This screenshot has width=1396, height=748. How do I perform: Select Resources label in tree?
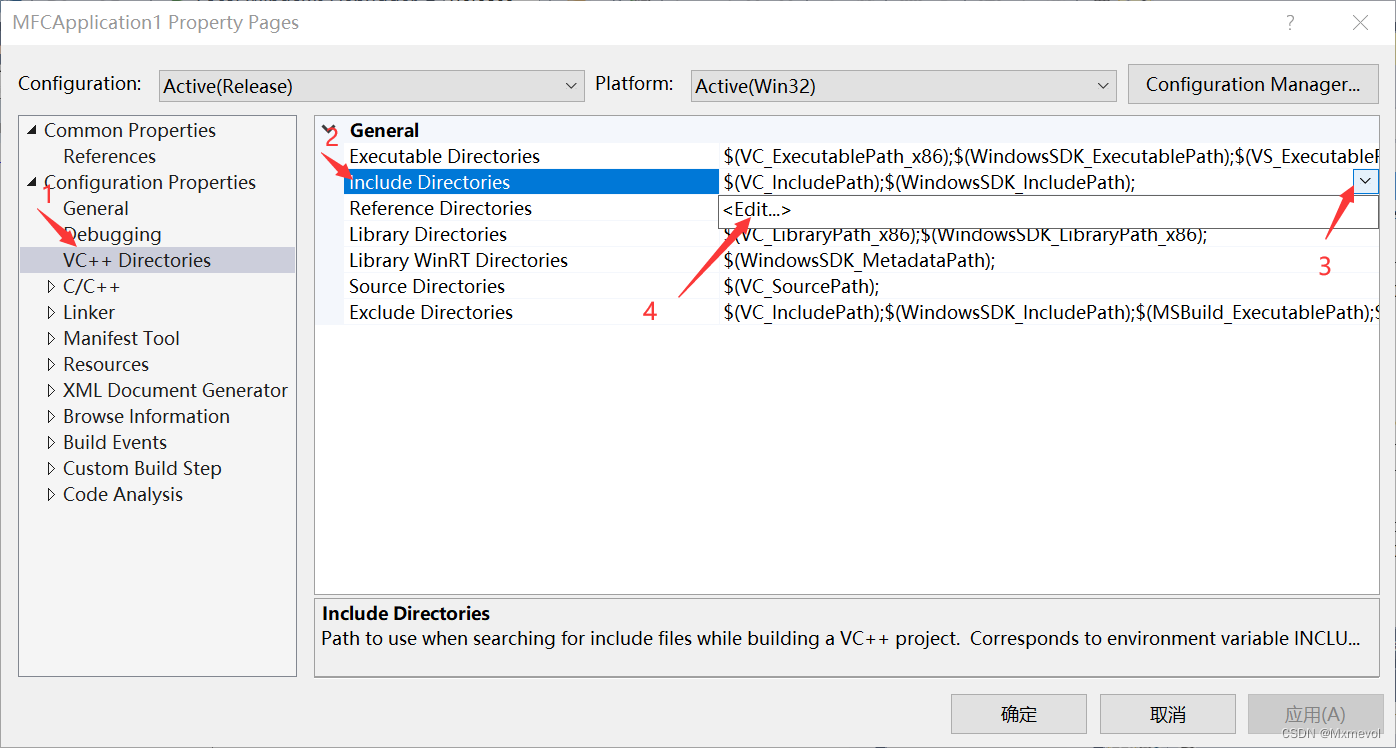(x=106, y=364)
